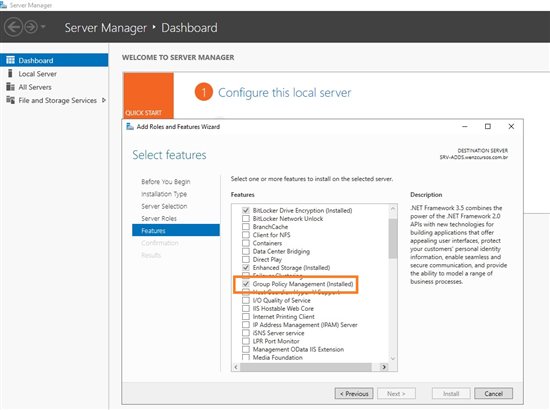Click the Local Server icon

coord(10,73)
